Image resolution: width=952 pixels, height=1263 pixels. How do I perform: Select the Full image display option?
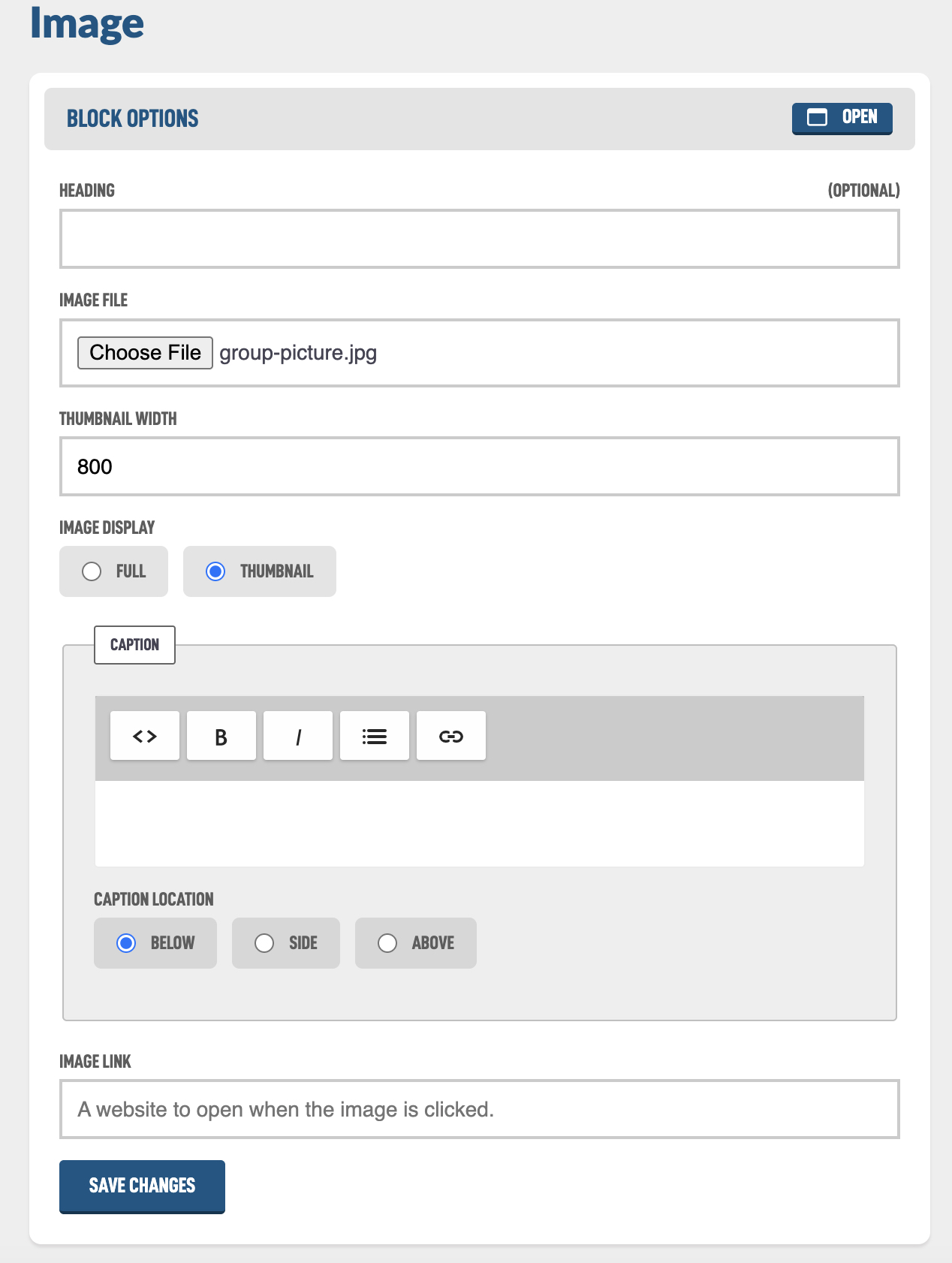(x=92, y=571)
